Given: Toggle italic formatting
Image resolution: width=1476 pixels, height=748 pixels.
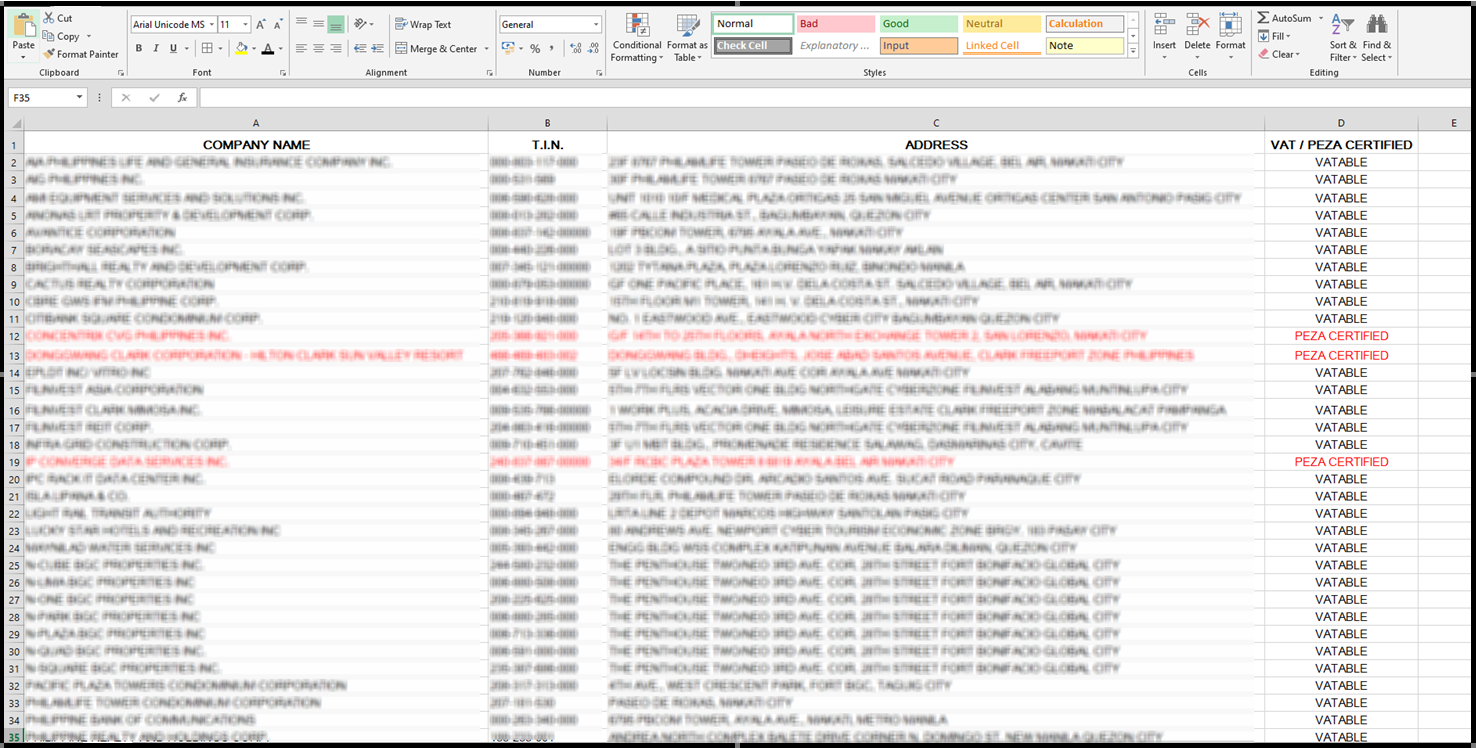Looking at the screenshot, I should pyautogui.click(x=156, y=48).
